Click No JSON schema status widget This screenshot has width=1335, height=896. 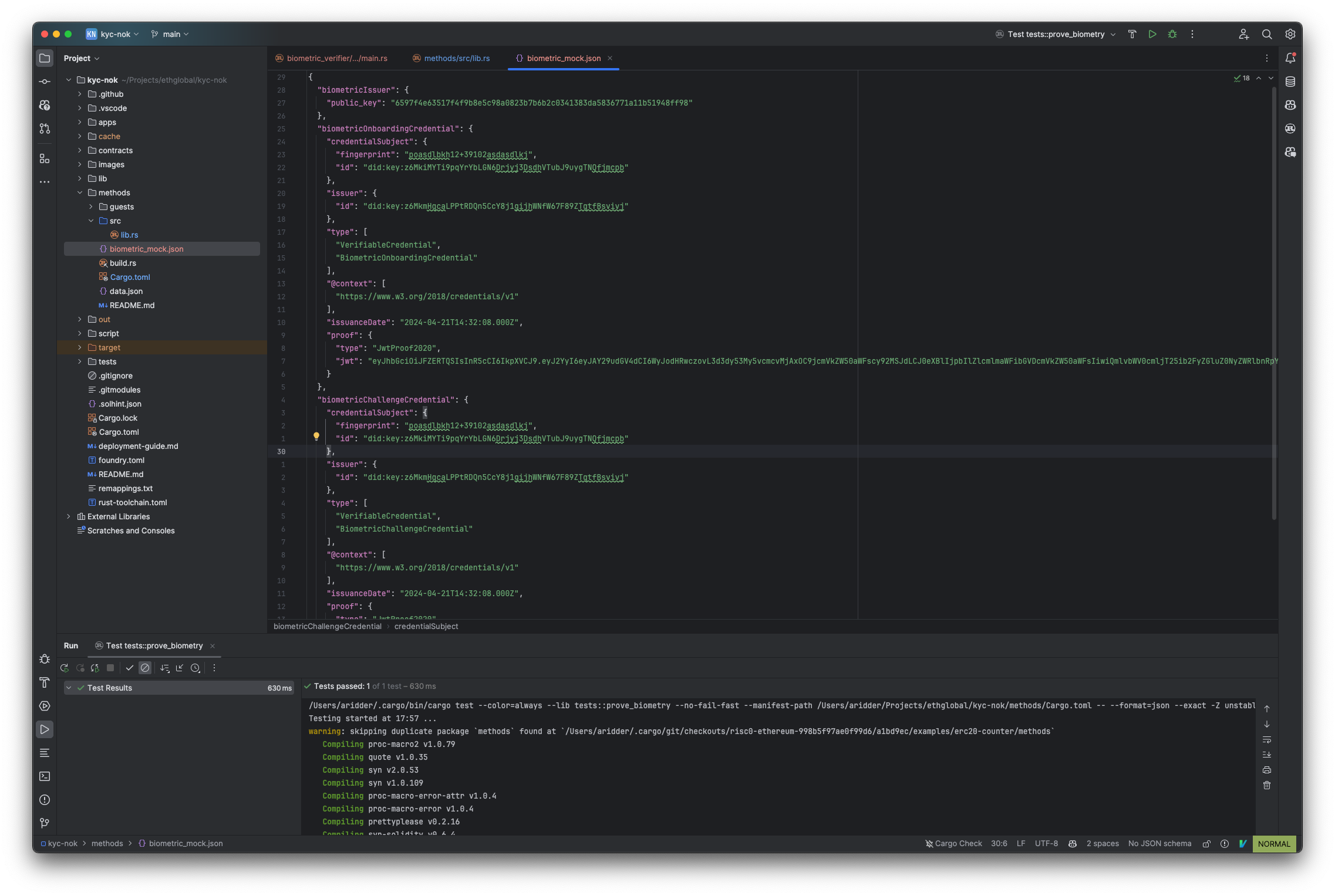(1159, 844)
